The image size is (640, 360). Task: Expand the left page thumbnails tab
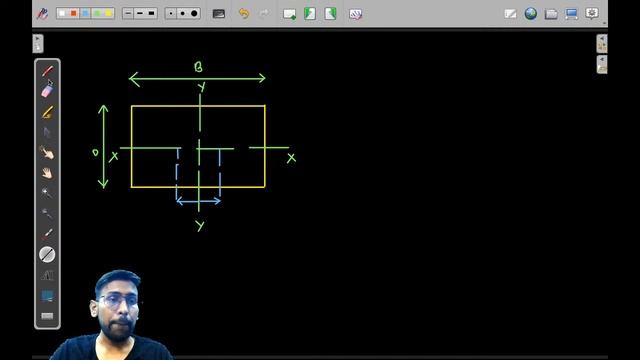[x=38, y=43]
